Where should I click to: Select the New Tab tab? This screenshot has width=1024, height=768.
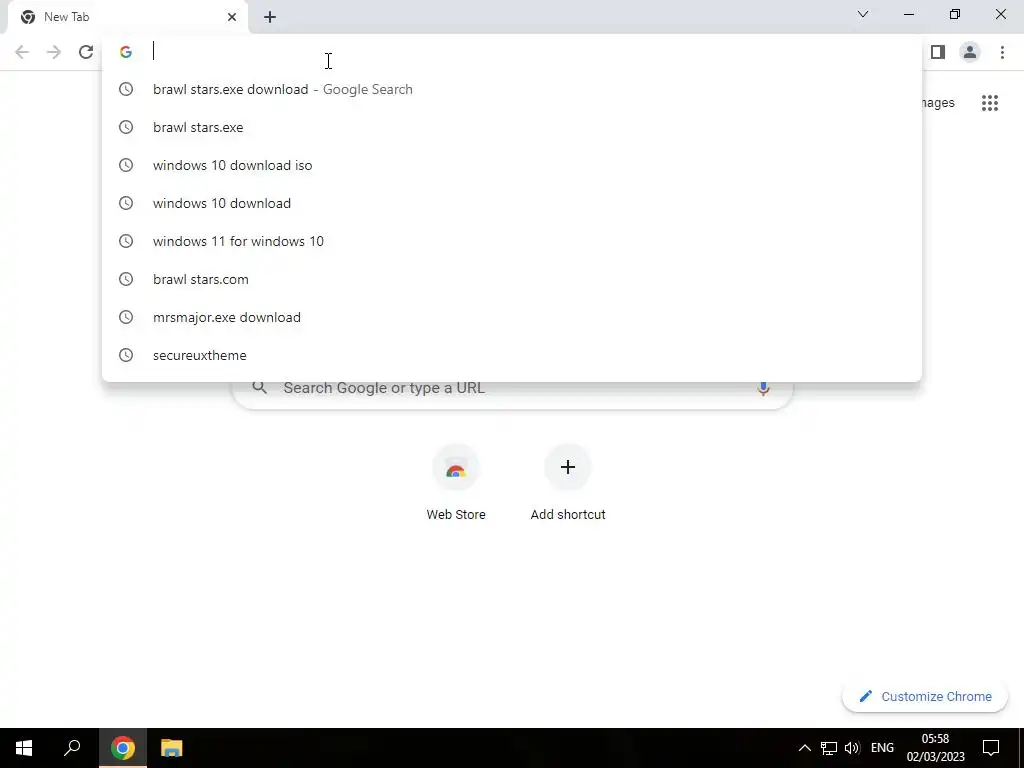(x=128, y=17)
